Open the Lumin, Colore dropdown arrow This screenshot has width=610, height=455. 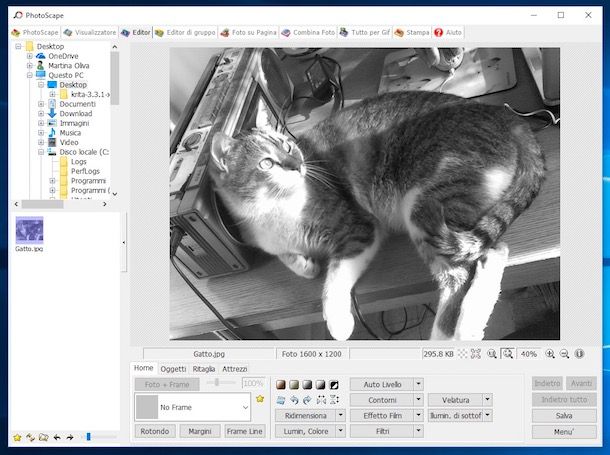coord(341,431)
